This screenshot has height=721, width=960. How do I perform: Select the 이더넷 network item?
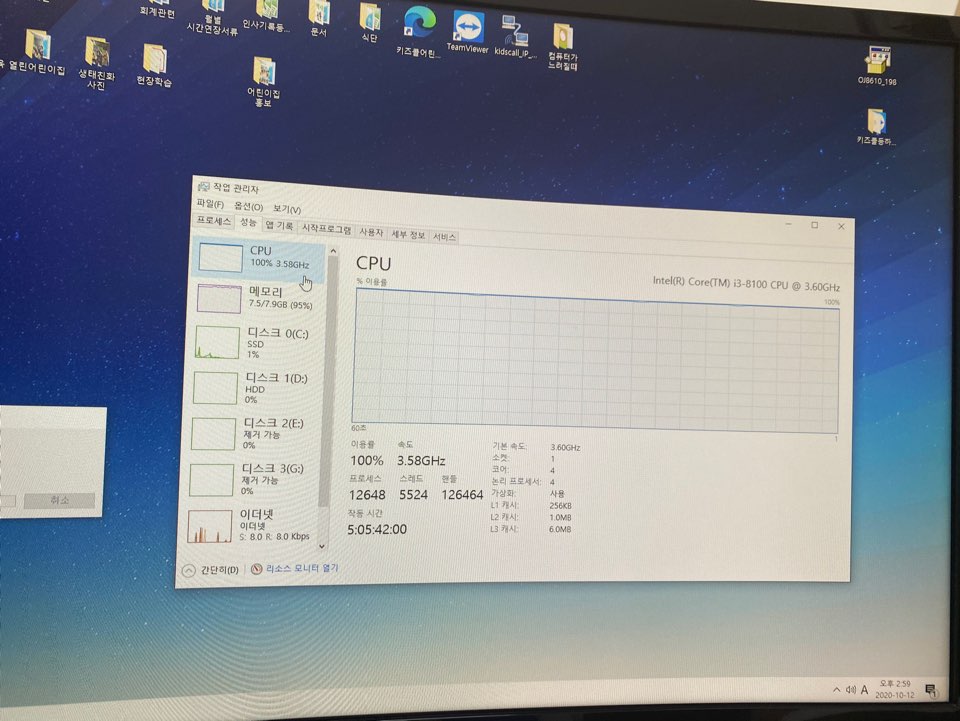pos(251,526)
